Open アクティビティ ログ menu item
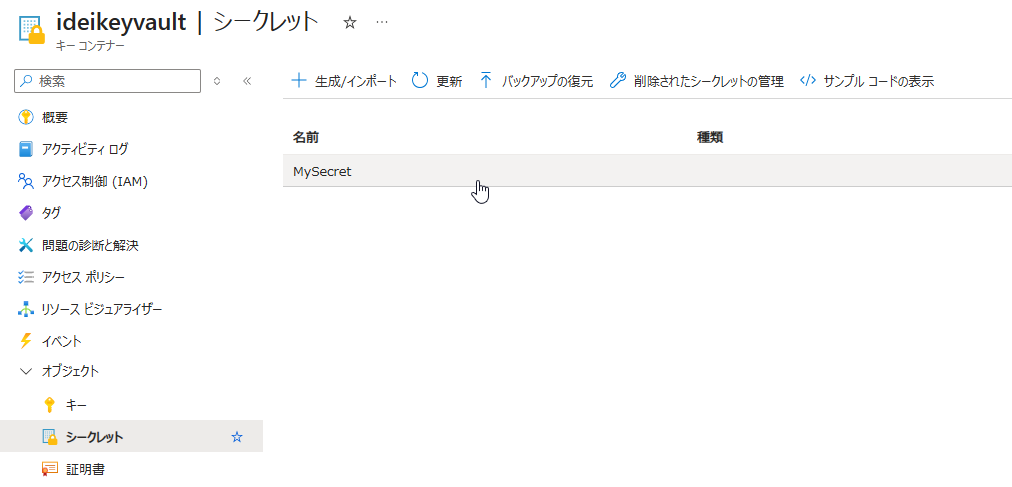The image size is (1012, 487). point(85,150)
